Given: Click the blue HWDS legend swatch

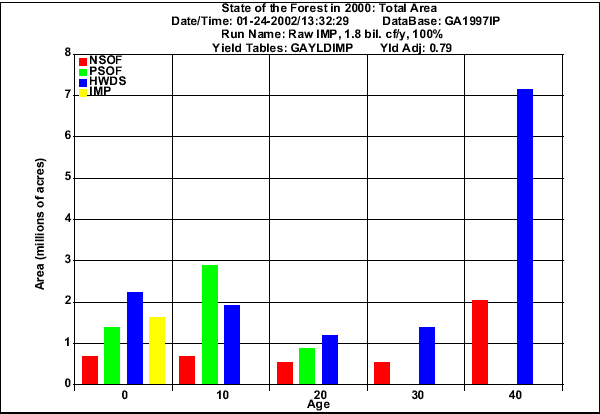Looking at the screenshot, I should click(83, 81).
